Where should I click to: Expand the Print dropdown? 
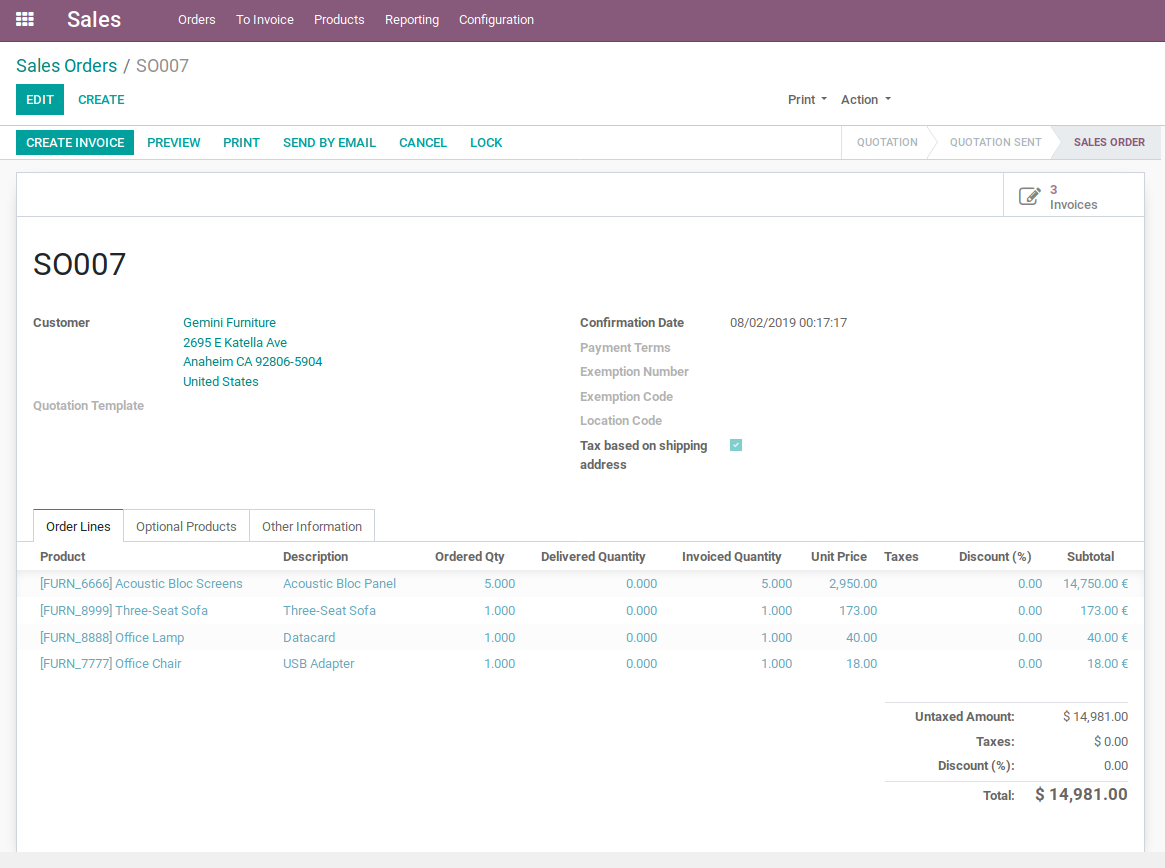(807, 100)
